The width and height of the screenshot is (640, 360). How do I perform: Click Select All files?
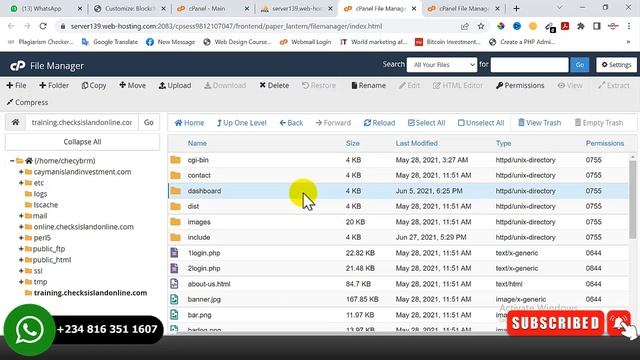pyautogui.click(x=426, y=123)
